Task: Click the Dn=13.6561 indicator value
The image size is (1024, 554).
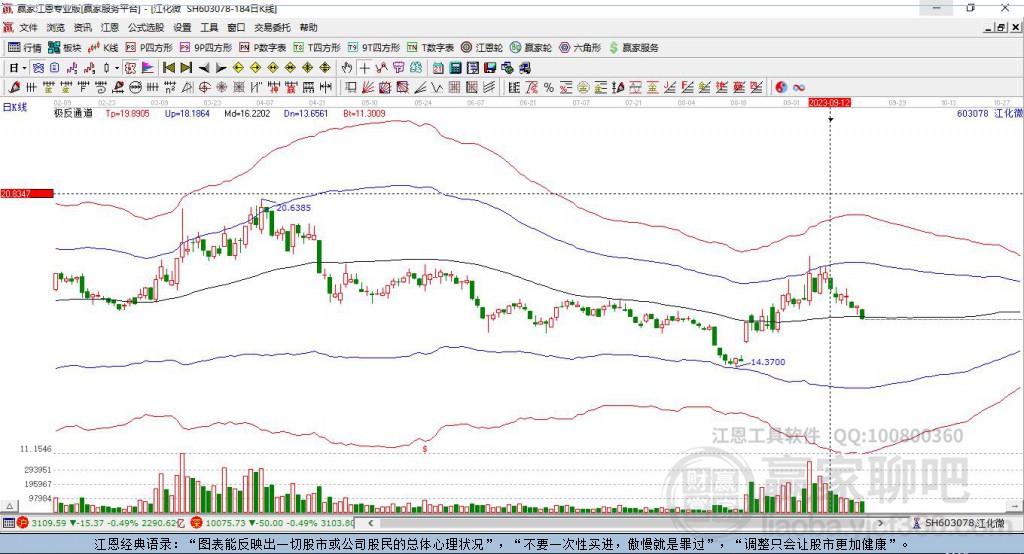Action: point(306,113)
